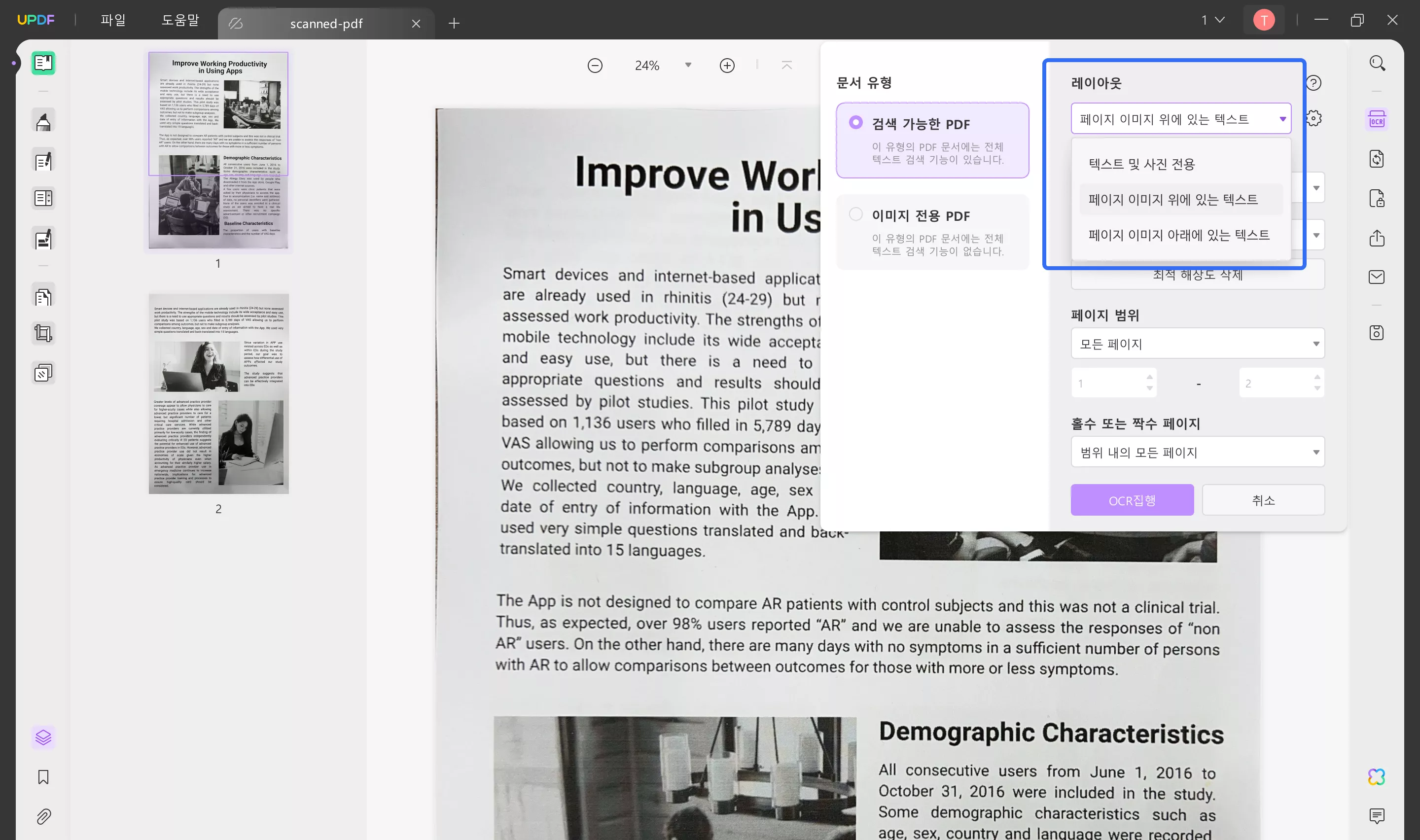Select the 이미지 전용 PDF radio option
Screen dimensions: 1420x840
tap(856, 214)
